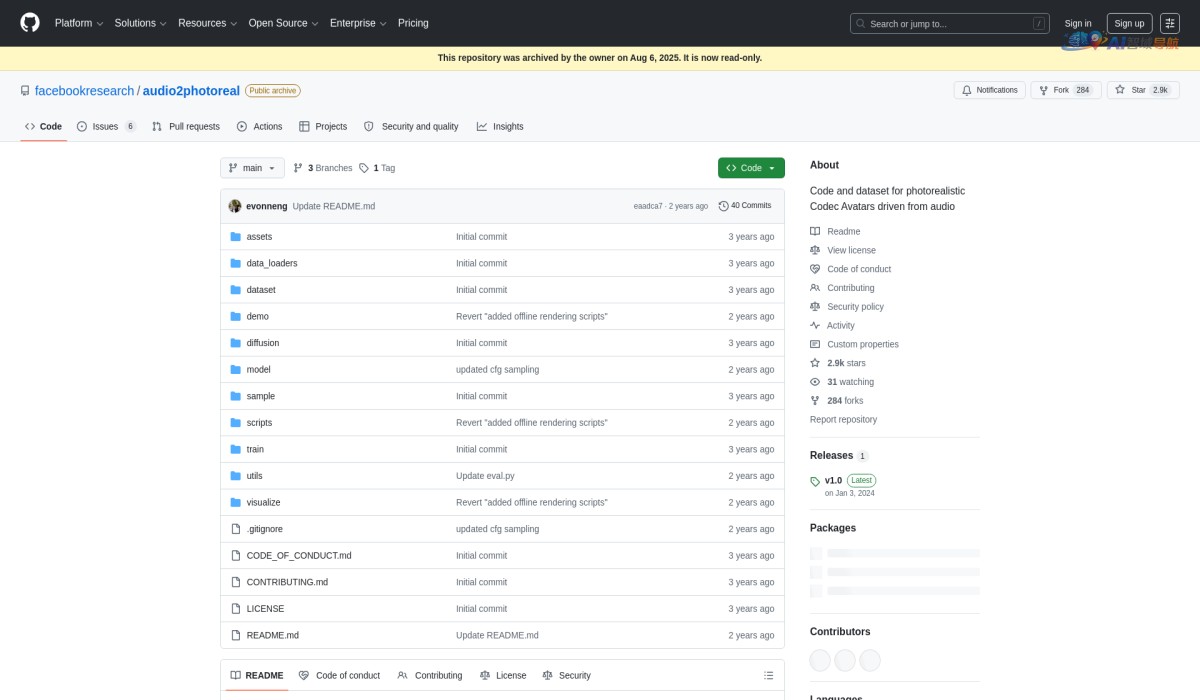Open the v1.0 release tag
Image resolution: width=1200 pixels, height=700 pixels.
(x=833, y=480)
